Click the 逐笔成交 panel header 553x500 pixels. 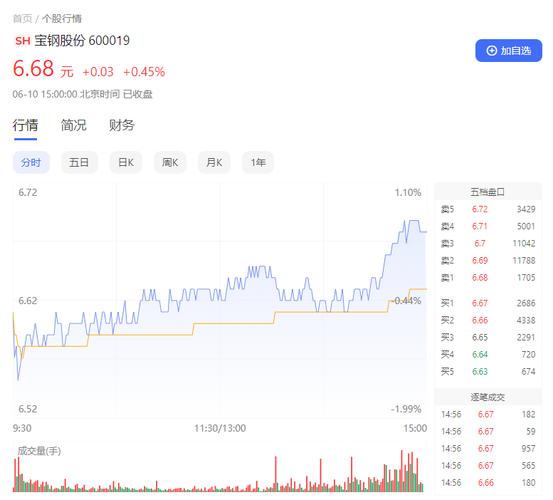tap(487, 397)
